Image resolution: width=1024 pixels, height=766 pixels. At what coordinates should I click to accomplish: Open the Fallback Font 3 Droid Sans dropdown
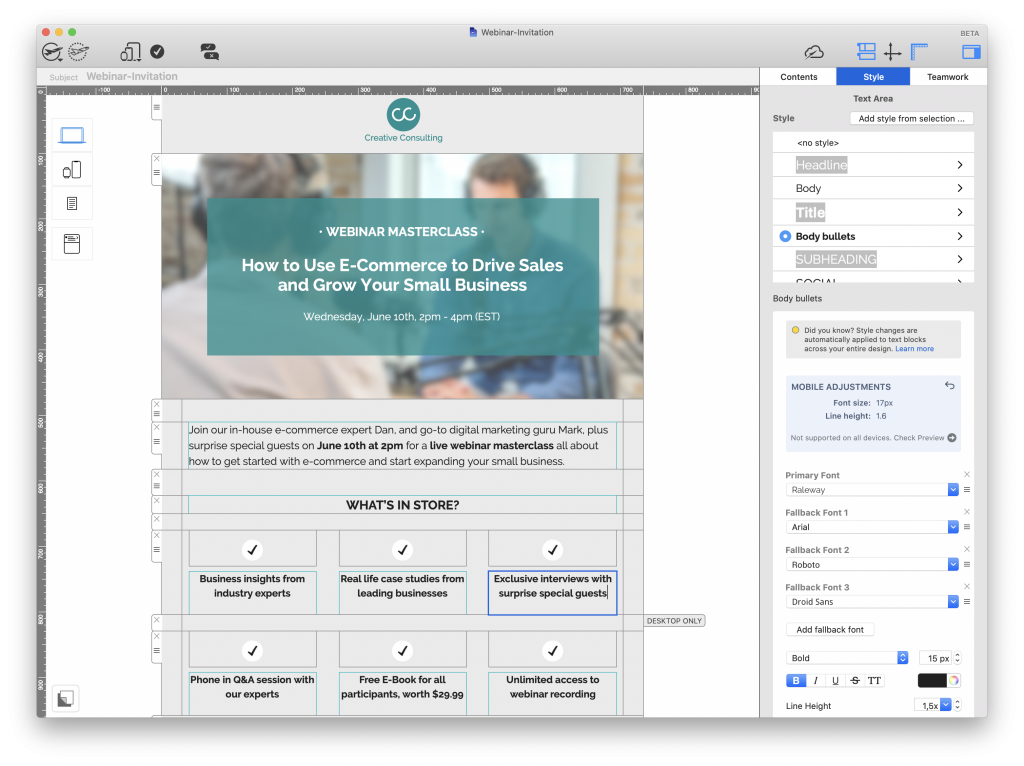(x=872, y=601)
